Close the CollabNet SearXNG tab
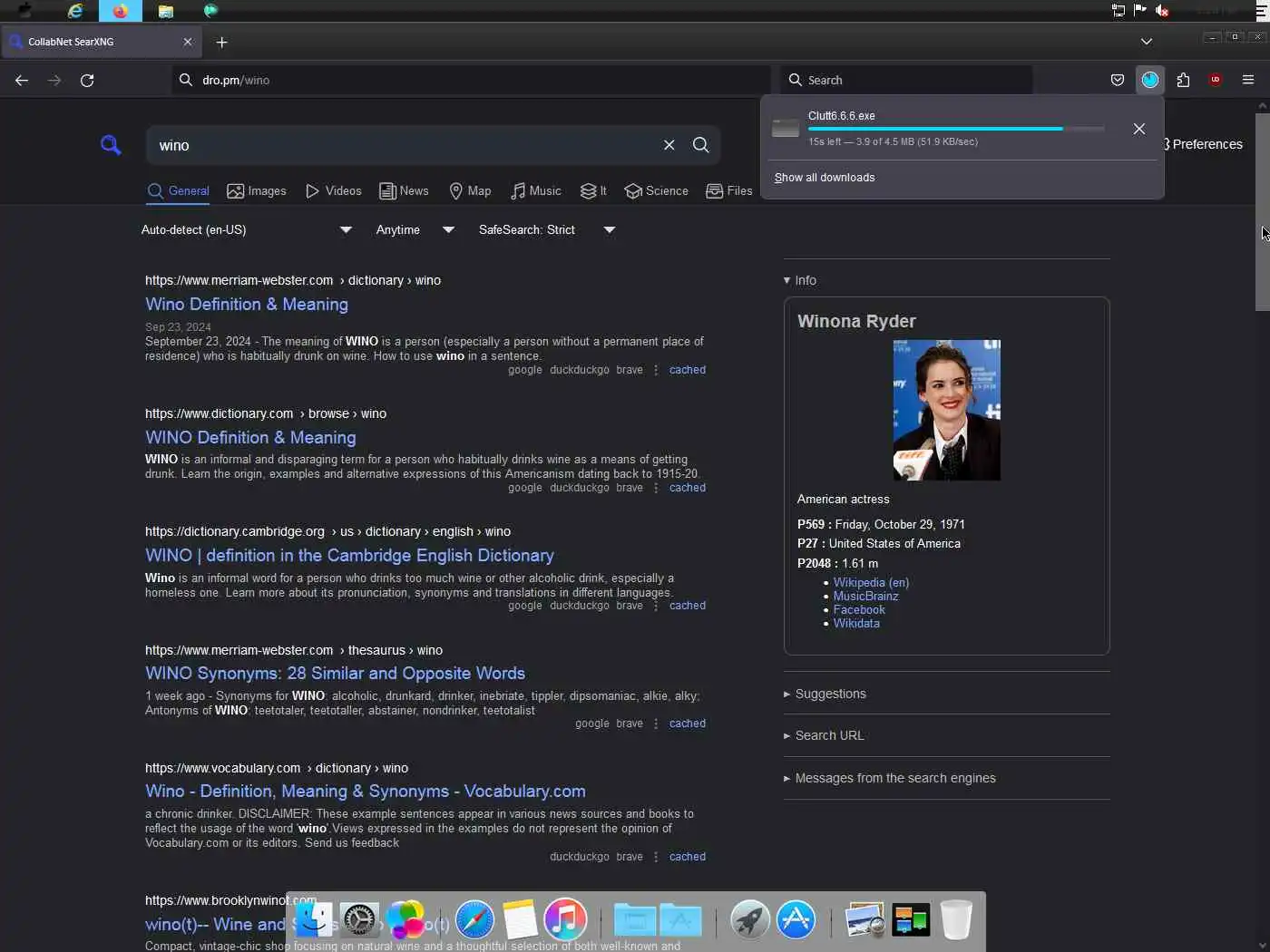Screen dimensions: 1270x952 click(188, 42)
